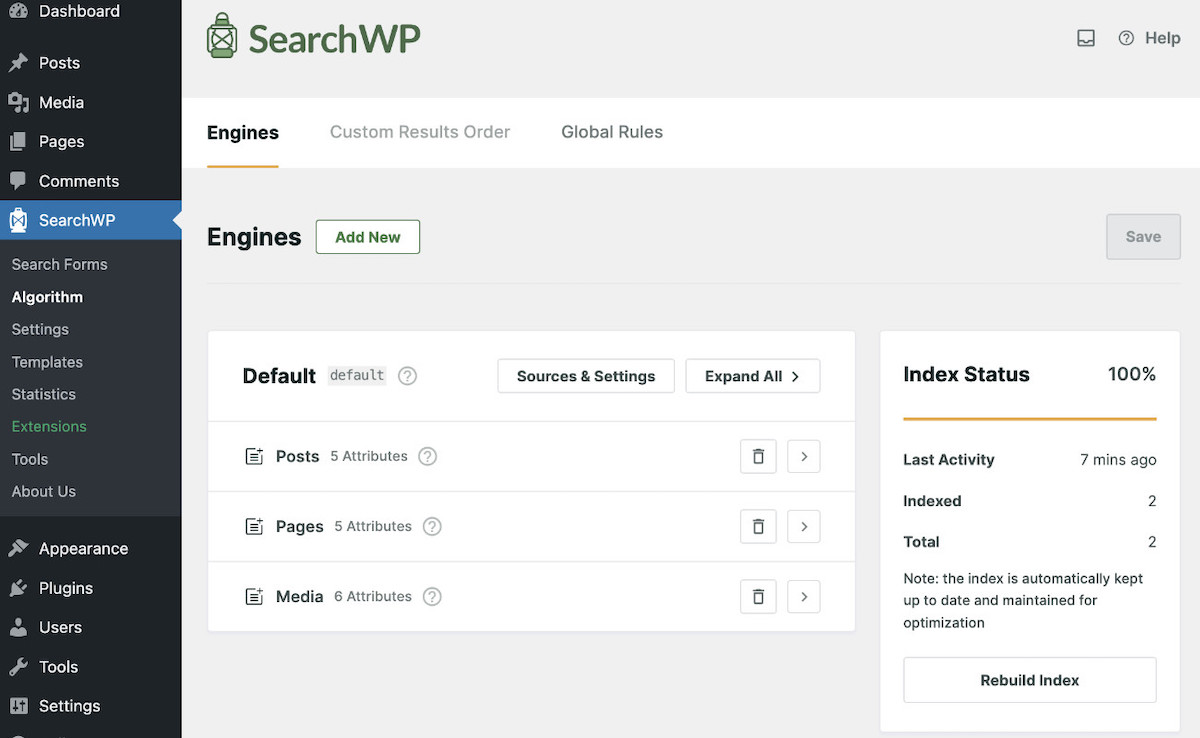Screen dimensions: 1200x738
Task: Click the 'Indexed' label in Index Status
Action: pos(932,501)
